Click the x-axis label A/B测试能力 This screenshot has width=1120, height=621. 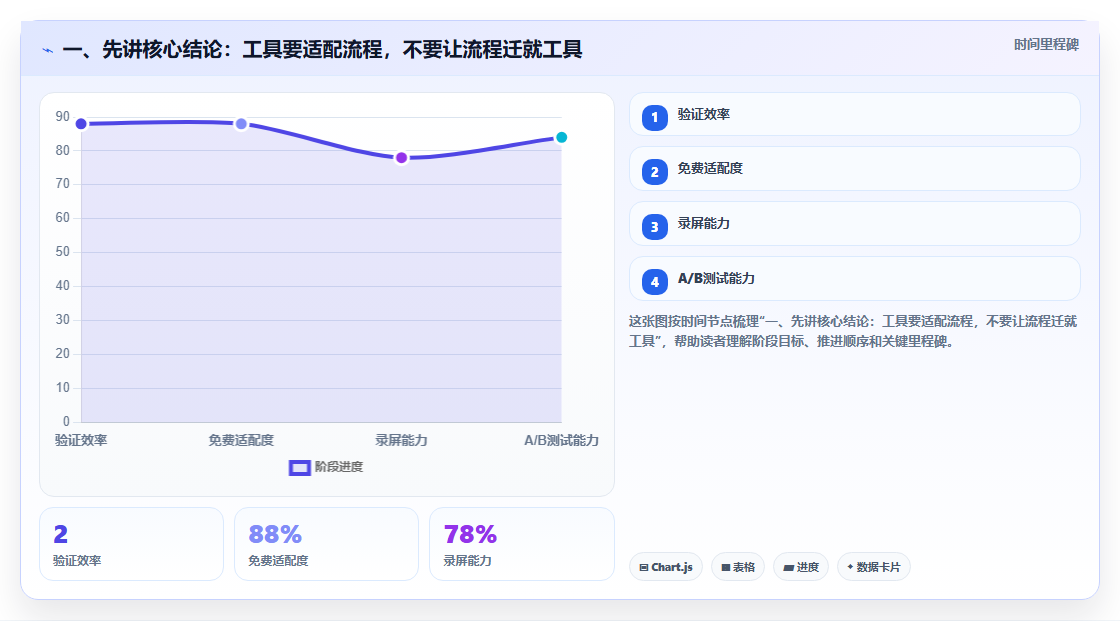point(561,440)
